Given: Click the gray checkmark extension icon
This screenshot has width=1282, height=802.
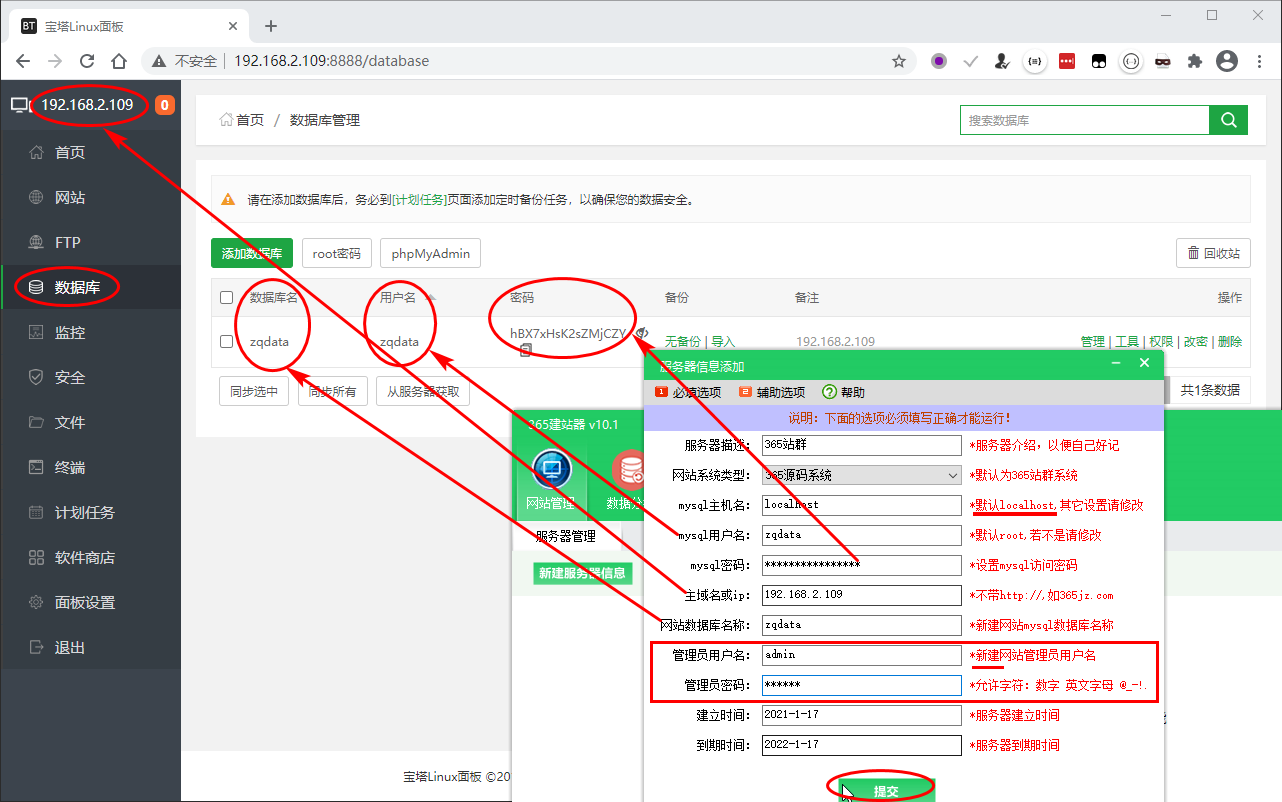Looking at the screenshot, I should (970, 61).
